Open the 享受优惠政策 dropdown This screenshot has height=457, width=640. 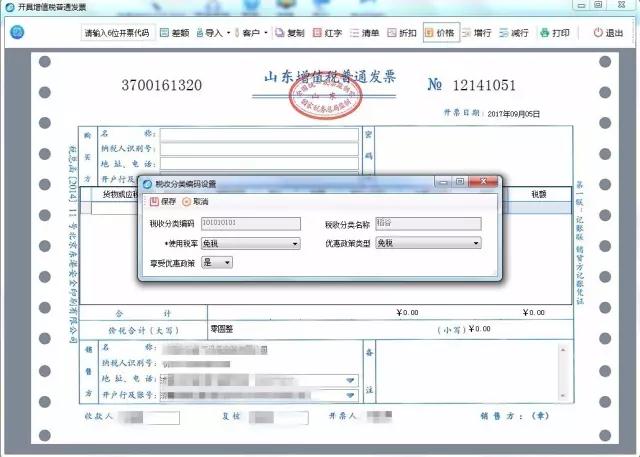(x=217, y=262)
